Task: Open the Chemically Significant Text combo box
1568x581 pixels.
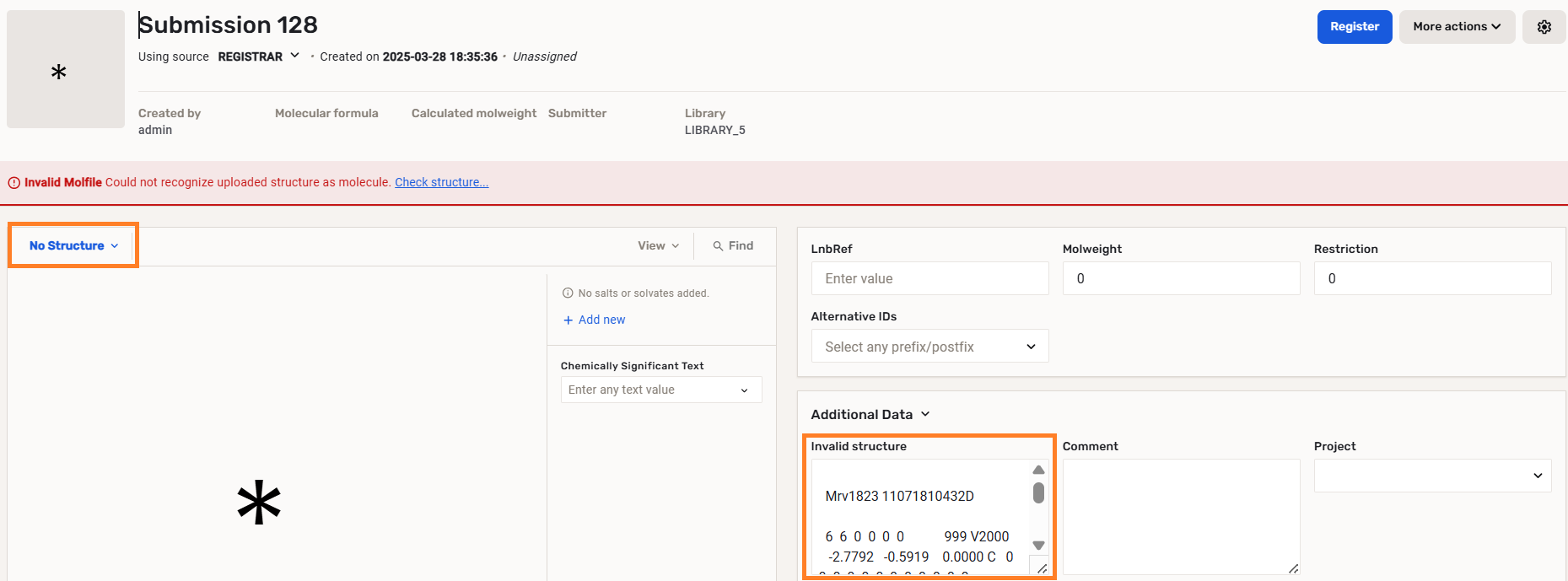Action: [x=660, y=390]
